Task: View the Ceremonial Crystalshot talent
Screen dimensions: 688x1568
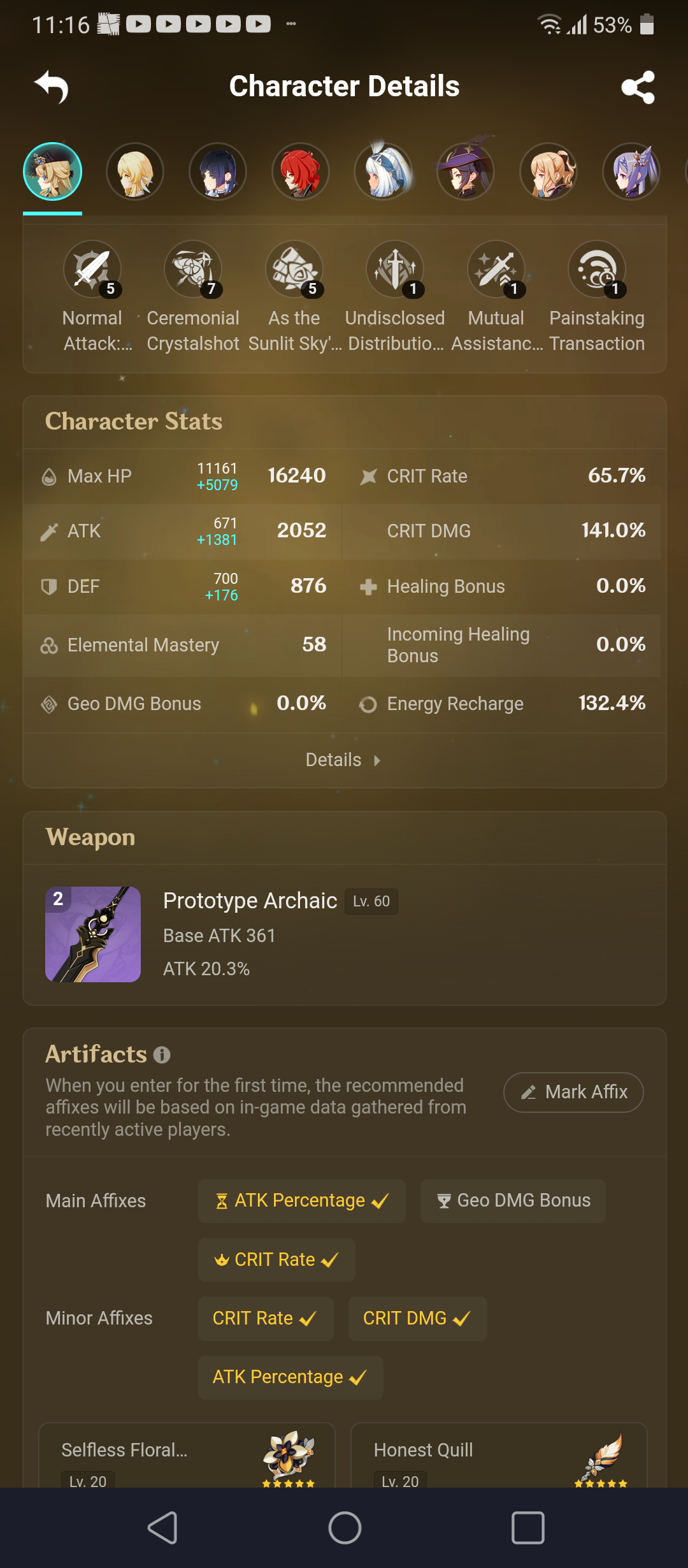Action: (x=193, y=270)
